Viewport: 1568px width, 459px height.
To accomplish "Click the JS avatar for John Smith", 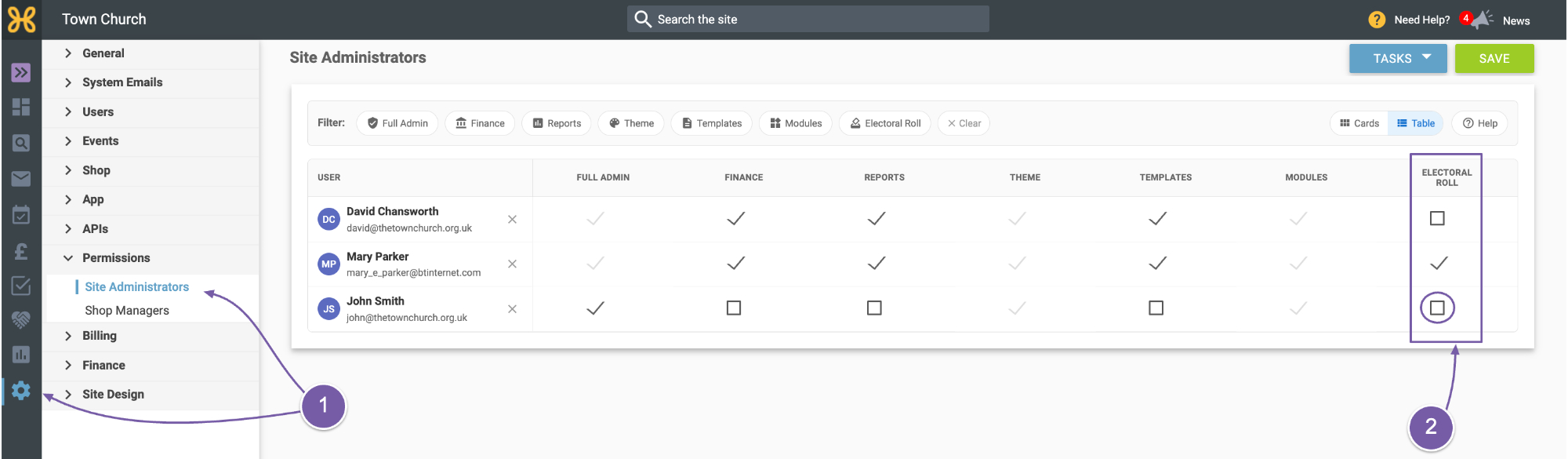I will [328, 309].
